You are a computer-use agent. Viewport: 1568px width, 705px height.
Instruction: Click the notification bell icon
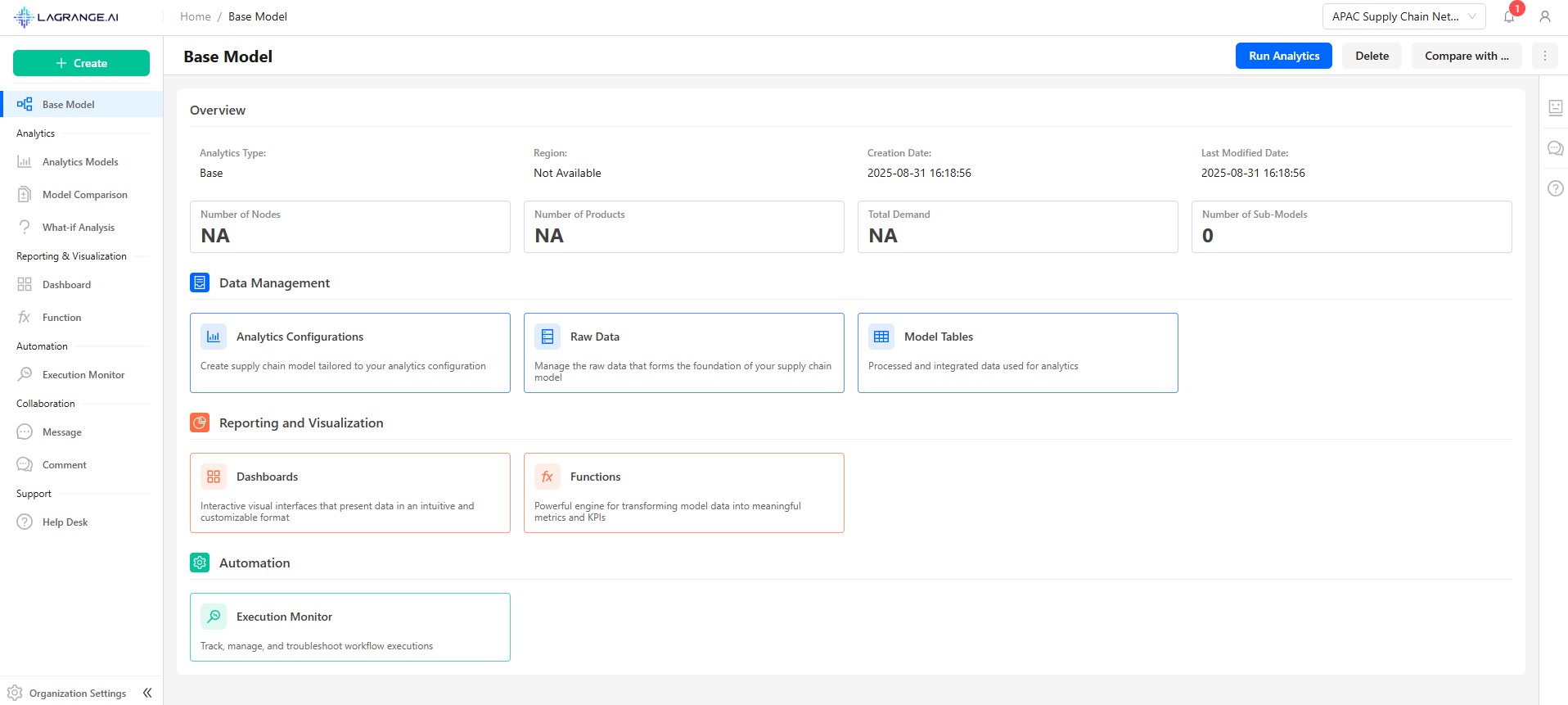[x=1509, y=17]
